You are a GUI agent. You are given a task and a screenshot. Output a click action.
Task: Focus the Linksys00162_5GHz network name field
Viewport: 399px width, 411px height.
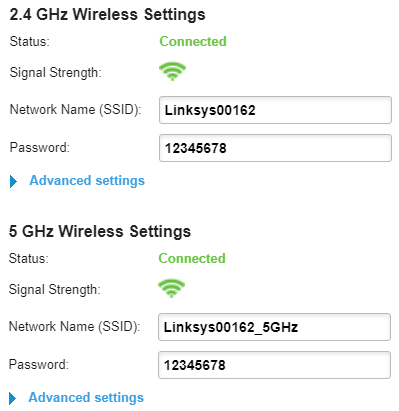pyautogui.click(x=274, y=327)
